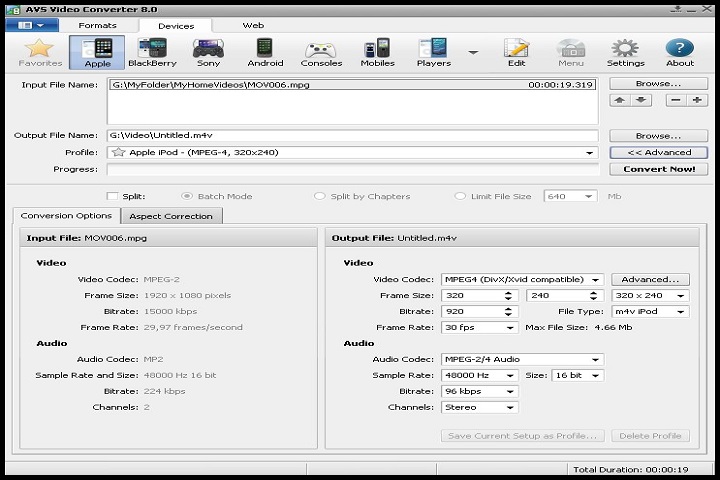Click the Menu disc icon
This screenshot has width=720, height=480.
point(571,53)
